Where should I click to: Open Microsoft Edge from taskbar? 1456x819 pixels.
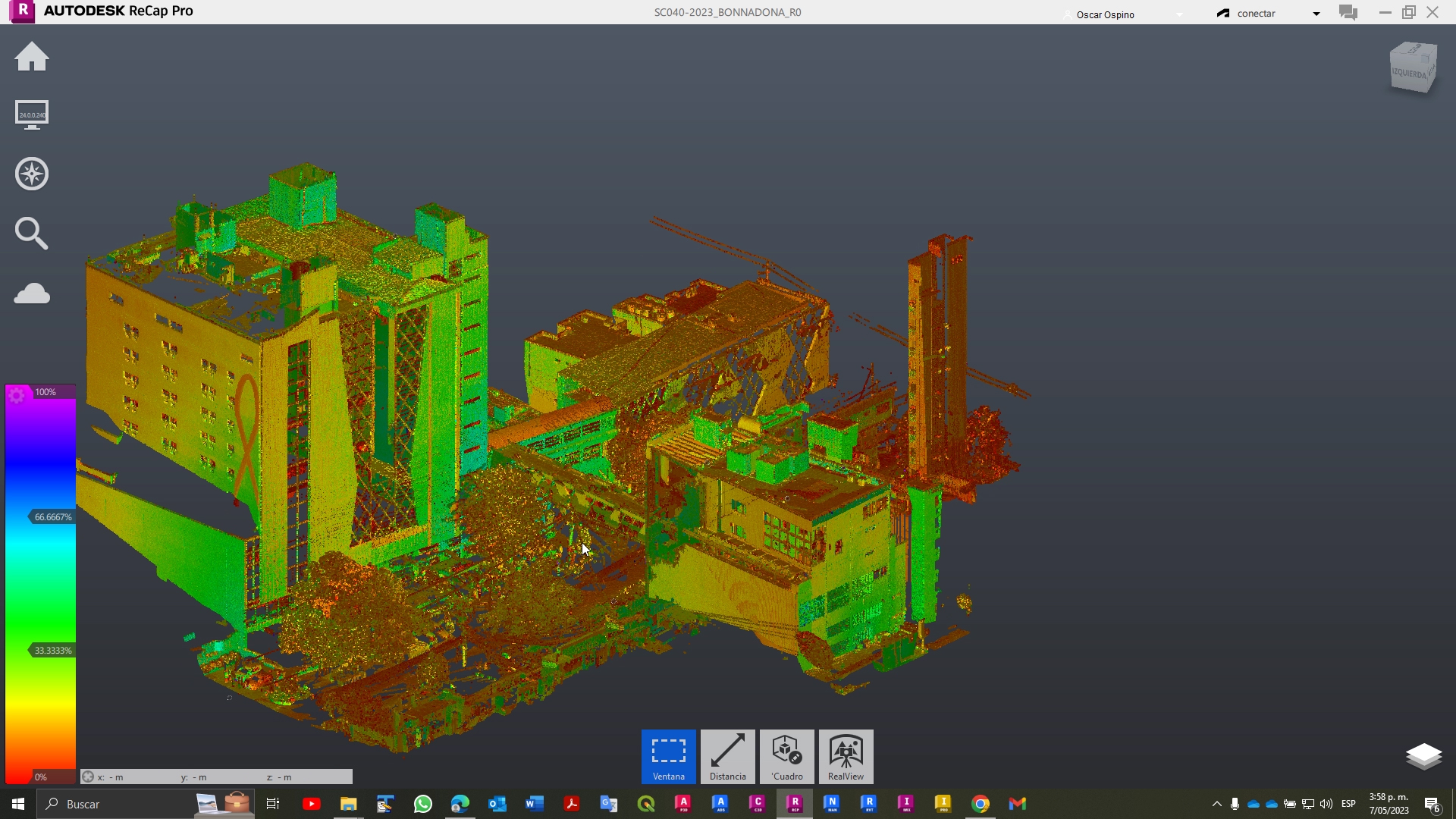(460, 804)
